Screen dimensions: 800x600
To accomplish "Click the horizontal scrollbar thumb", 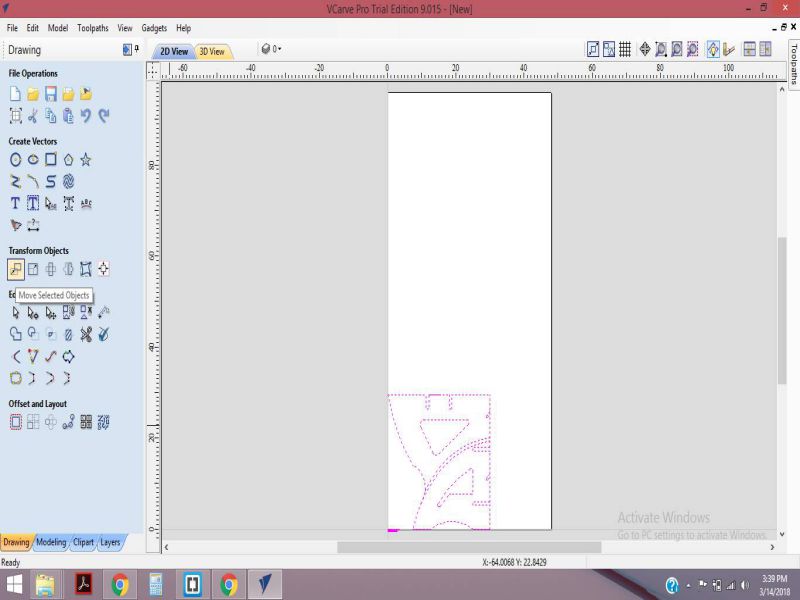I will (x=469, y=547).
